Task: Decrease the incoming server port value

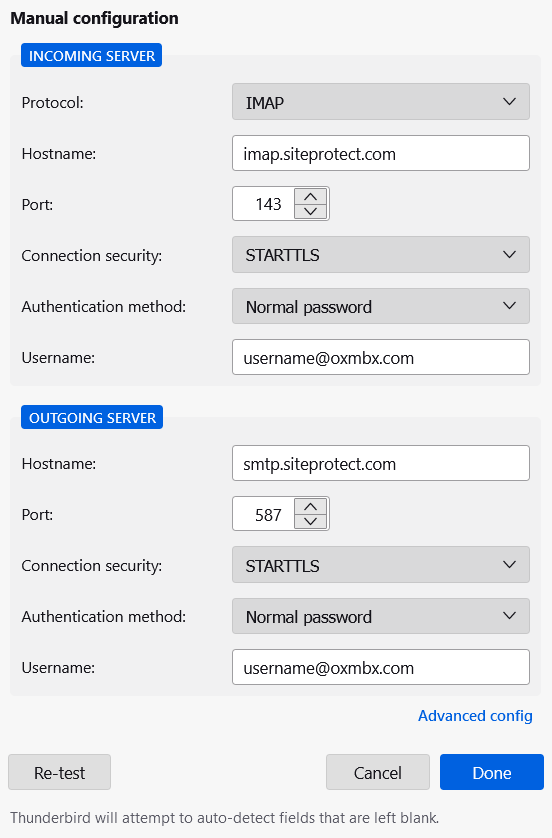Action: click(x=310, y=211)
